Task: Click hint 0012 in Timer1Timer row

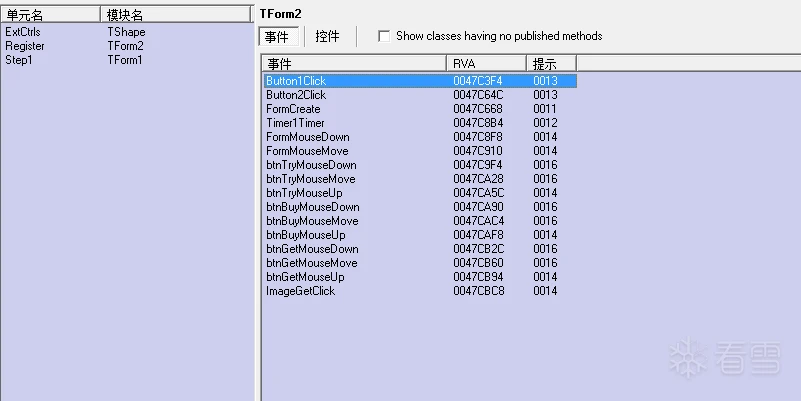Action: tap(545, 123)
